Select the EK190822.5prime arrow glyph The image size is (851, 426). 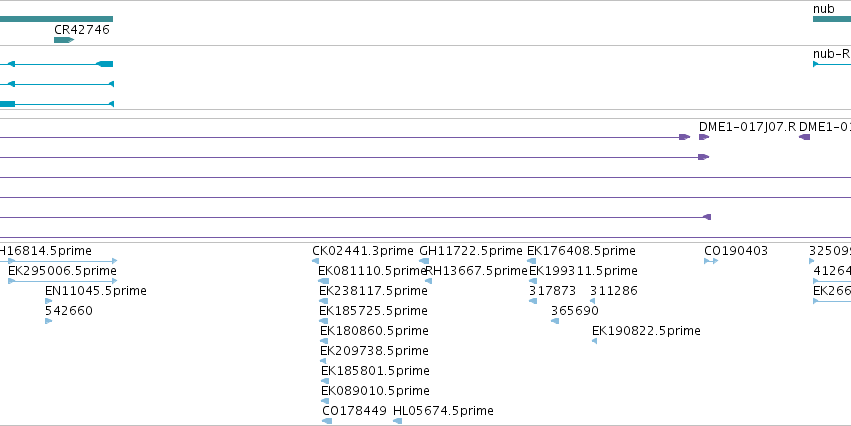click(x=594, y=341)
